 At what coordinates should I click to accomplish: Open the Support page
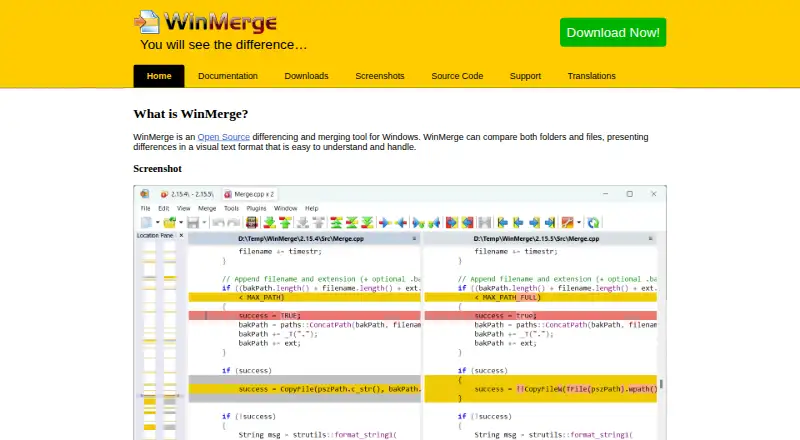pyautogui.click(x=525, y=76)
